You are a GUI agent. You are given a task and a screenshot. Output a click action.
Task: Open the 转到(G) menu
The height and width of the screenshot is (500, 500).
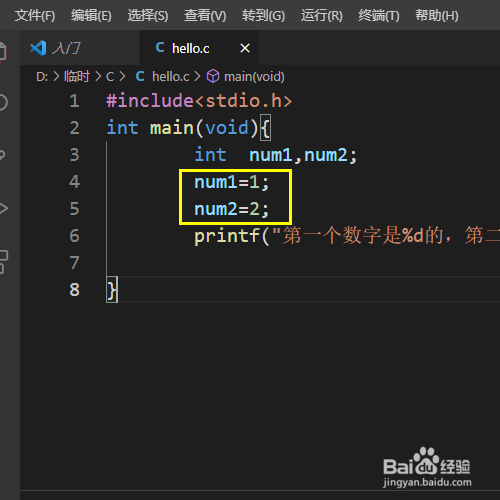click(x=263, y=15)
